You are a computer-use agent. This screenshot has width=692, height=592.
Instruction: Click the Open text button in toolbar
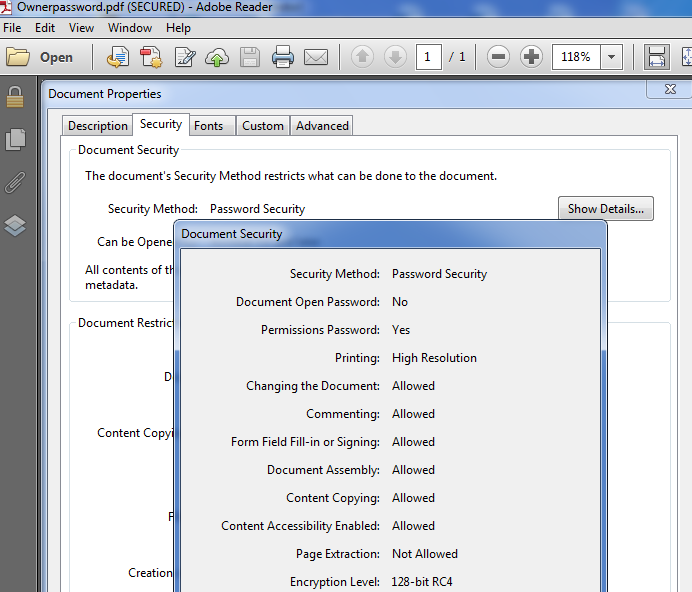(56, 57)
